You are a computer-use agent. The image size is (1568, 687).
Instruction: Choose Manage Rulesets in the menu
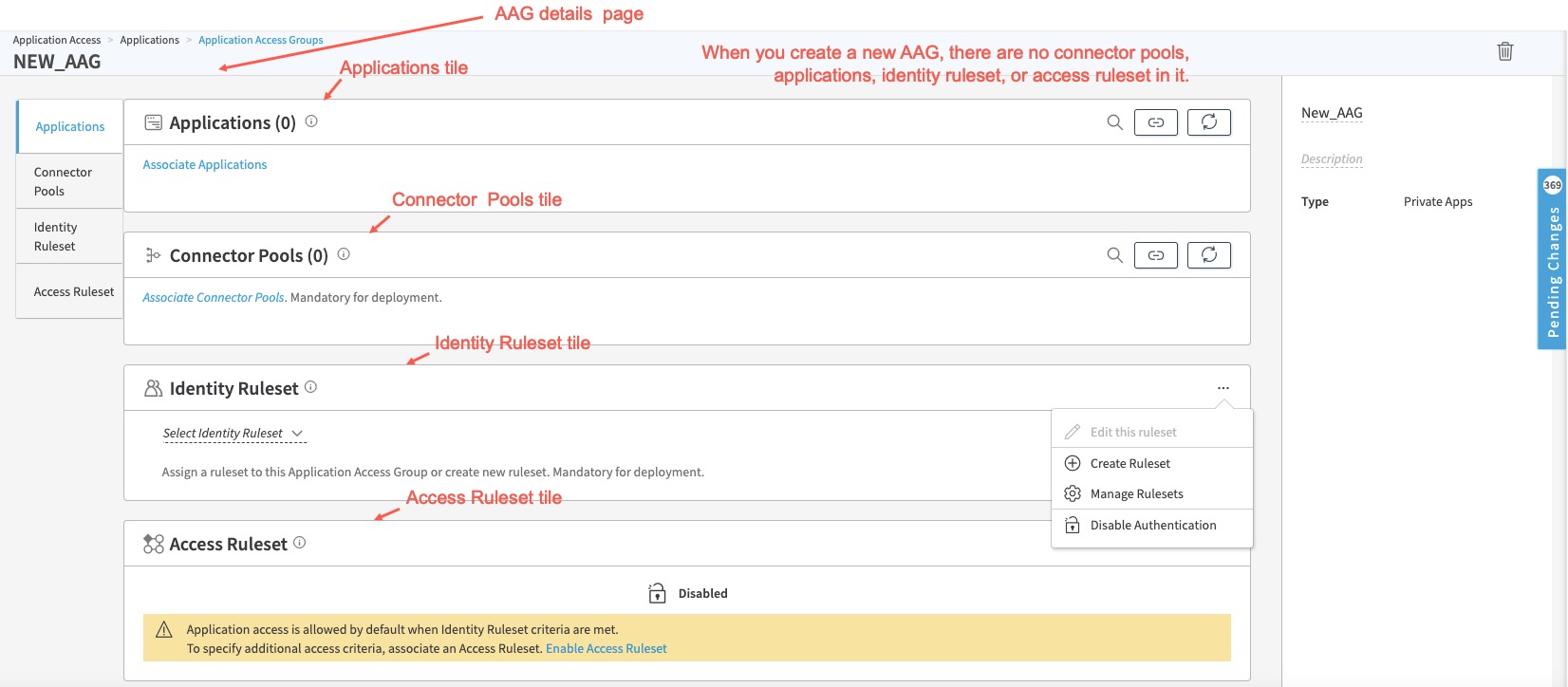1136,493
